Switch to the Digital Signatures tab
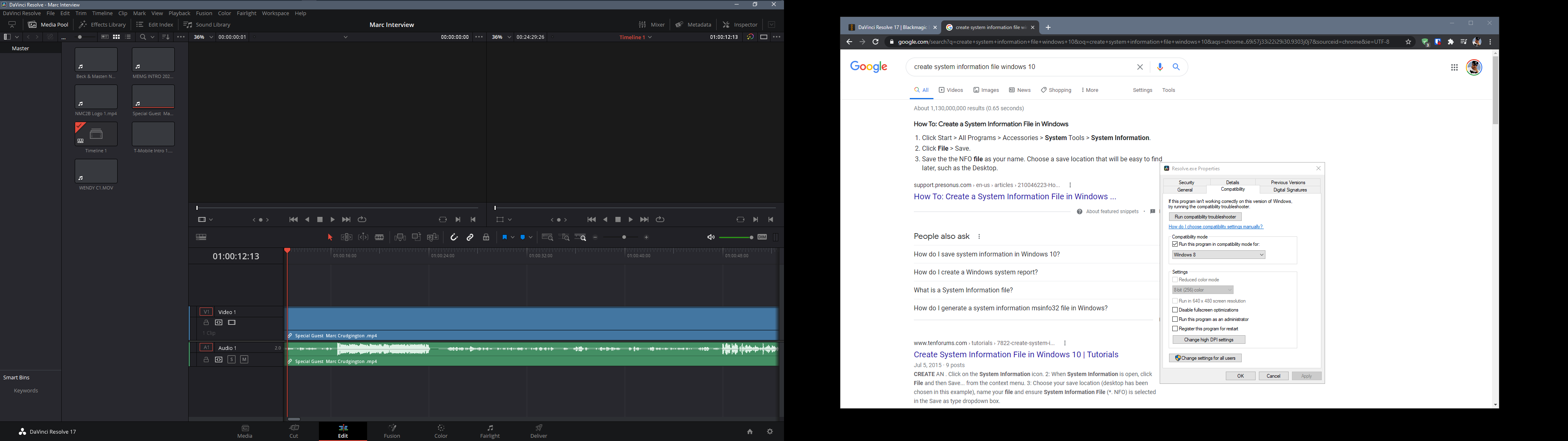The height and width of the screenshot is (441, 1568). 1290,190
